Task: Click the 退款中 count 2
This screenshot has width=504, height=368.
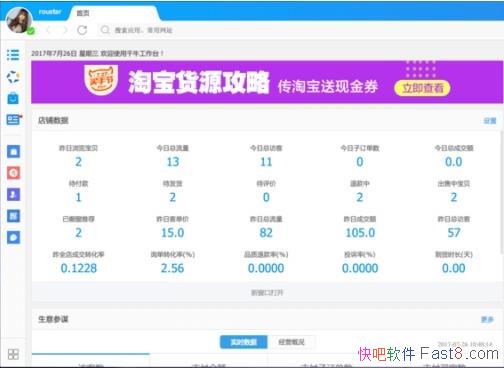Action: coord(360,197)
